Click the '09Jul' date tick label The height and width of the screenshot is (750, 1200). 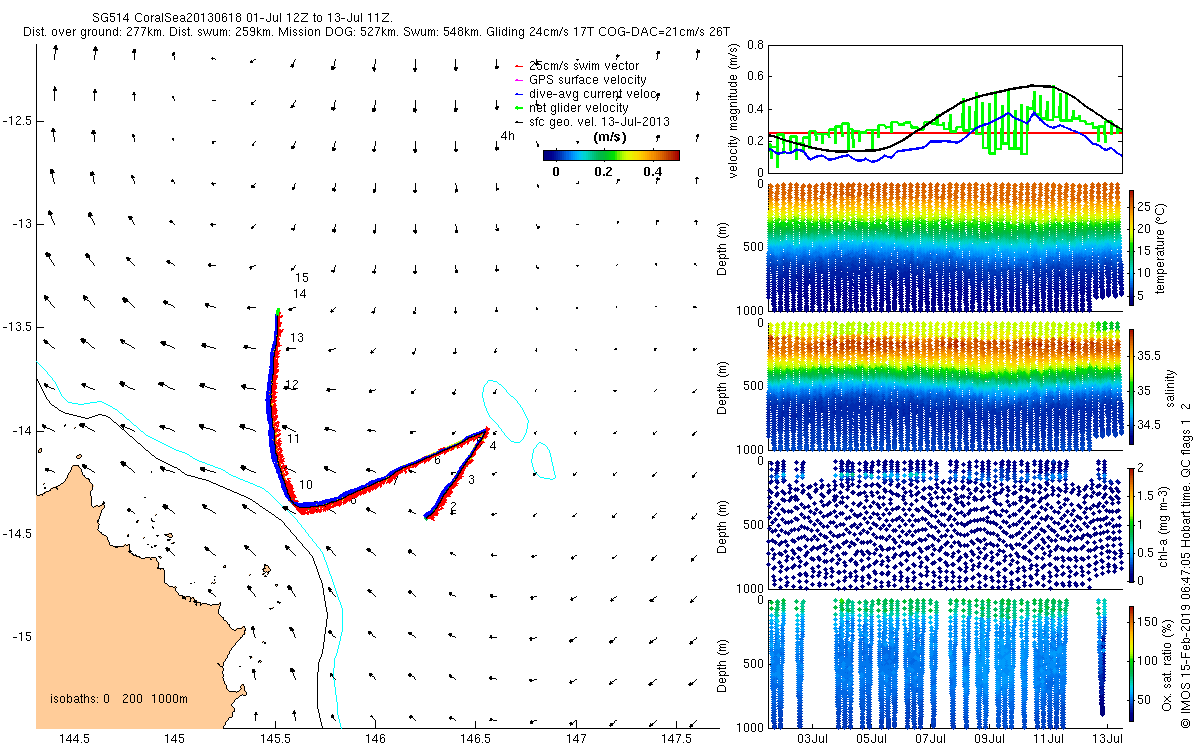coord(992,738)
